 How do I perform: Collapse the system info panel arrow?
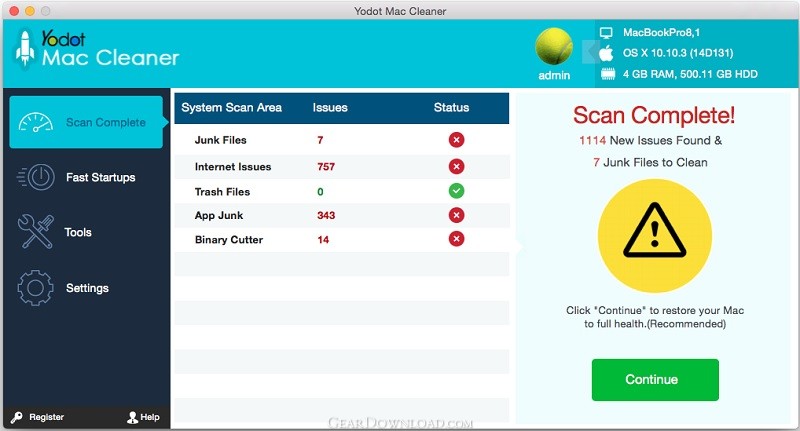pyautogui.click(x=587, y=48)
